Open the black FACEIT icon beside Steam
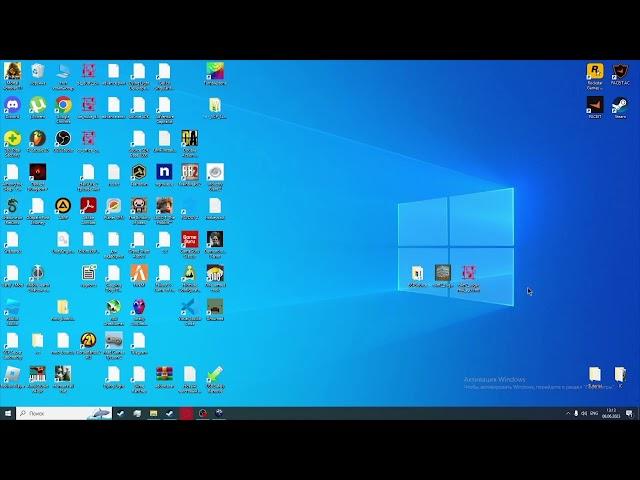The height and width of the screenshot is (480, 640). pos(595,107)
